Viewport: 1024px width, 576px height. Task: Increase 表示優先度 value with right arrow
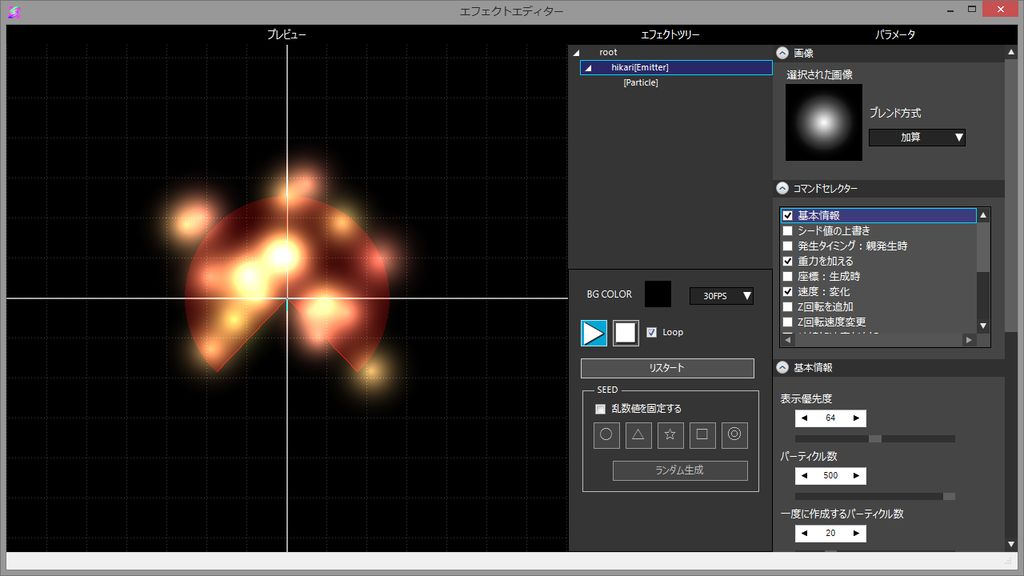tap(855, 418)
